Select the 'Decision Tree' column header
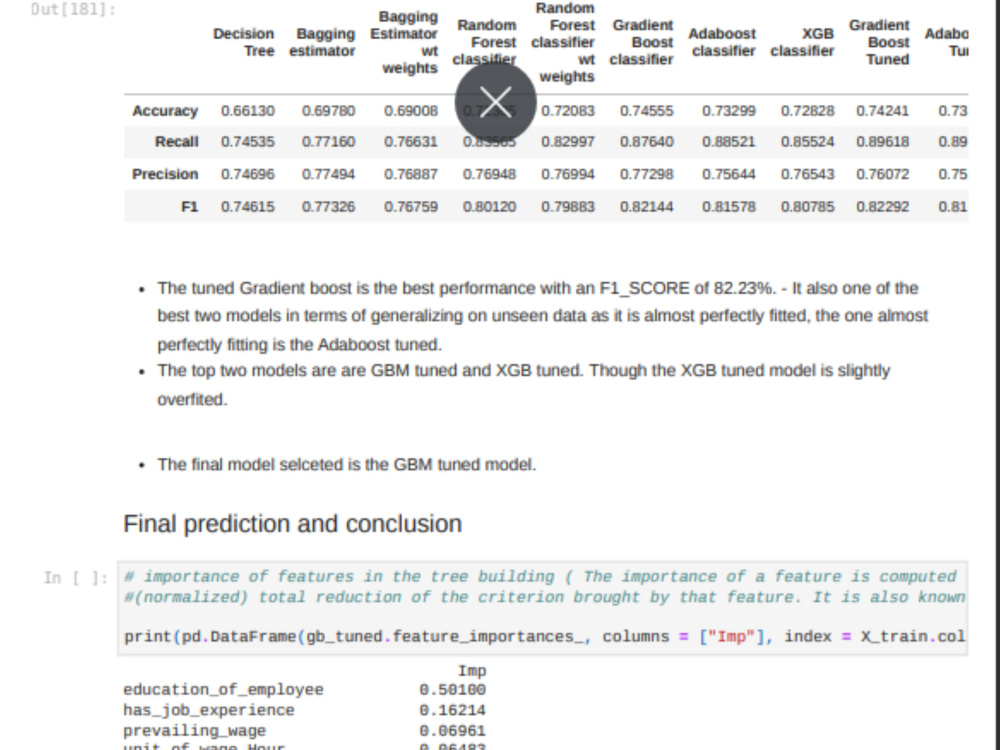 tap(244, 42)
